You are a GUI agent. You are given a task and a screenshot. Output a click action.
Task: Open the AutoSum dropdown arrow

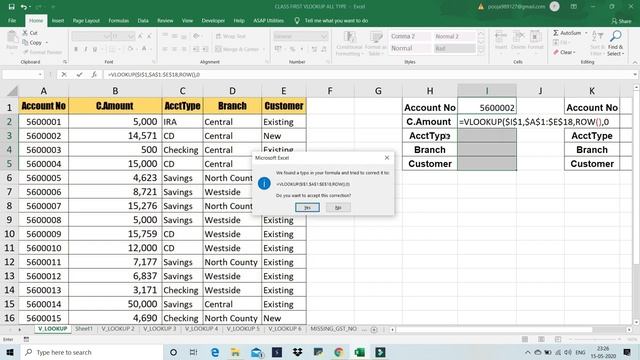586,33
